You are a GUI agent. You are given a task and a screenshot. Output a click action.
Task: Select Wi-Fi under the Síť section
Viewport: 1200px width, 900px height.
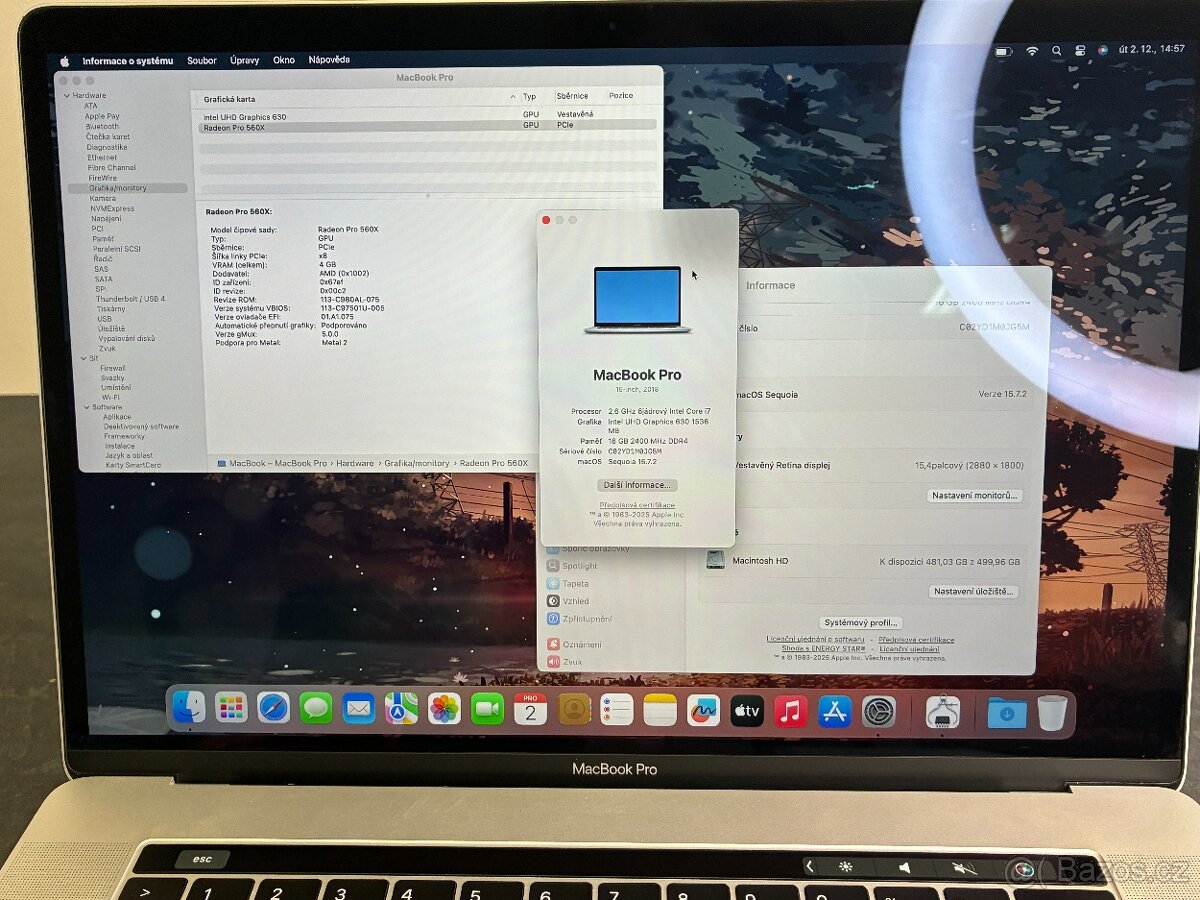click(110, 397)
